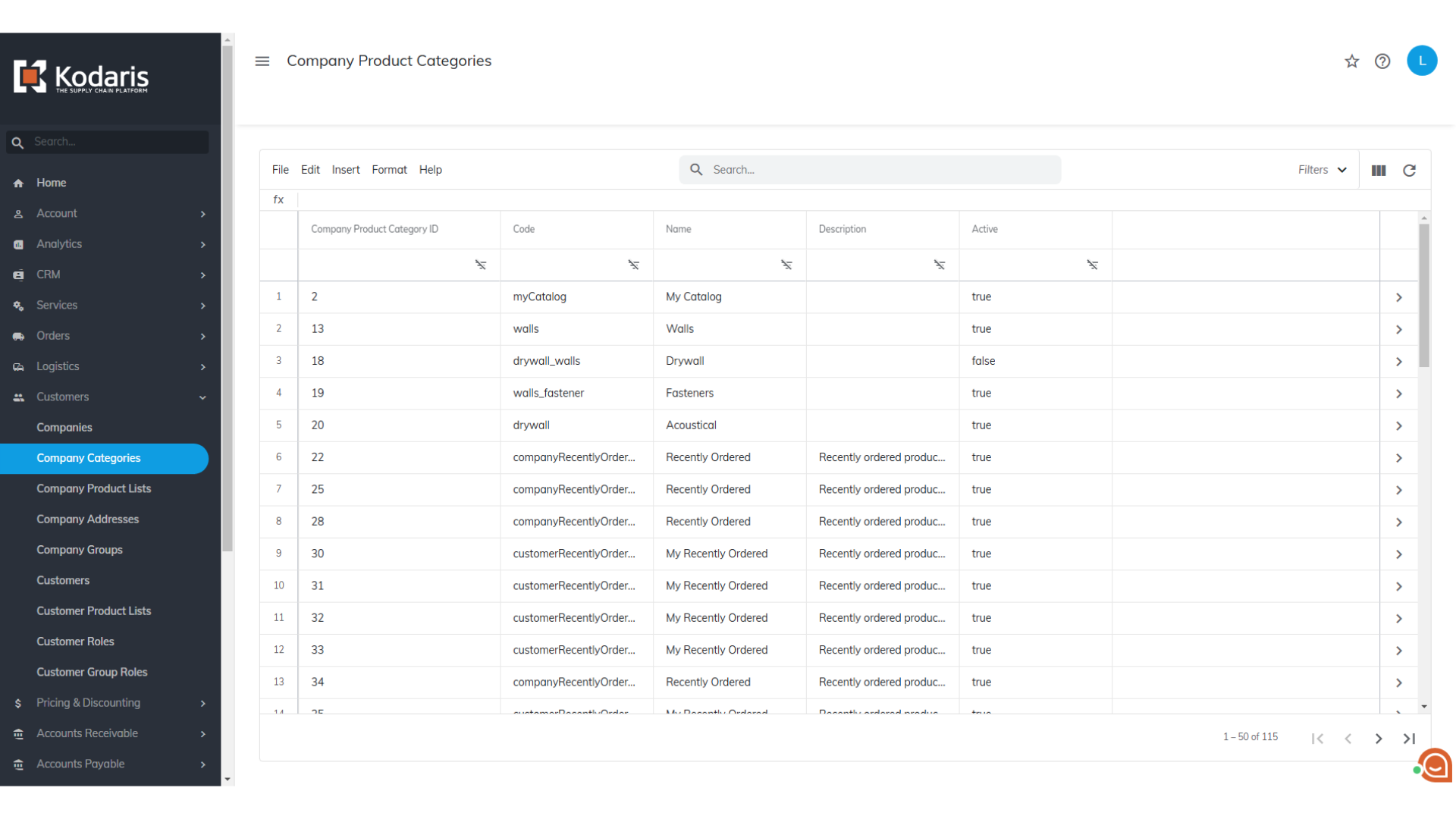Click the refresh grid icon

[x=1409, y=171]
